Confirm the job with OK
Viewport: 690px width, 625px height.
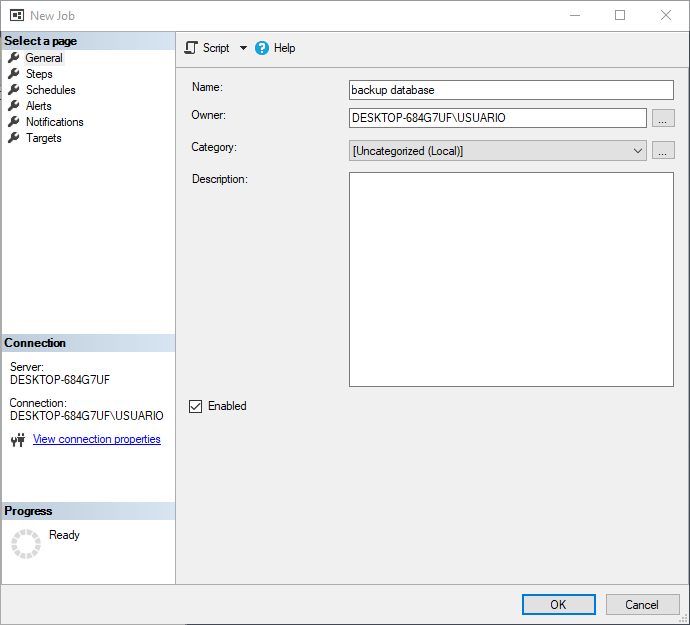(x=559, y=604)
